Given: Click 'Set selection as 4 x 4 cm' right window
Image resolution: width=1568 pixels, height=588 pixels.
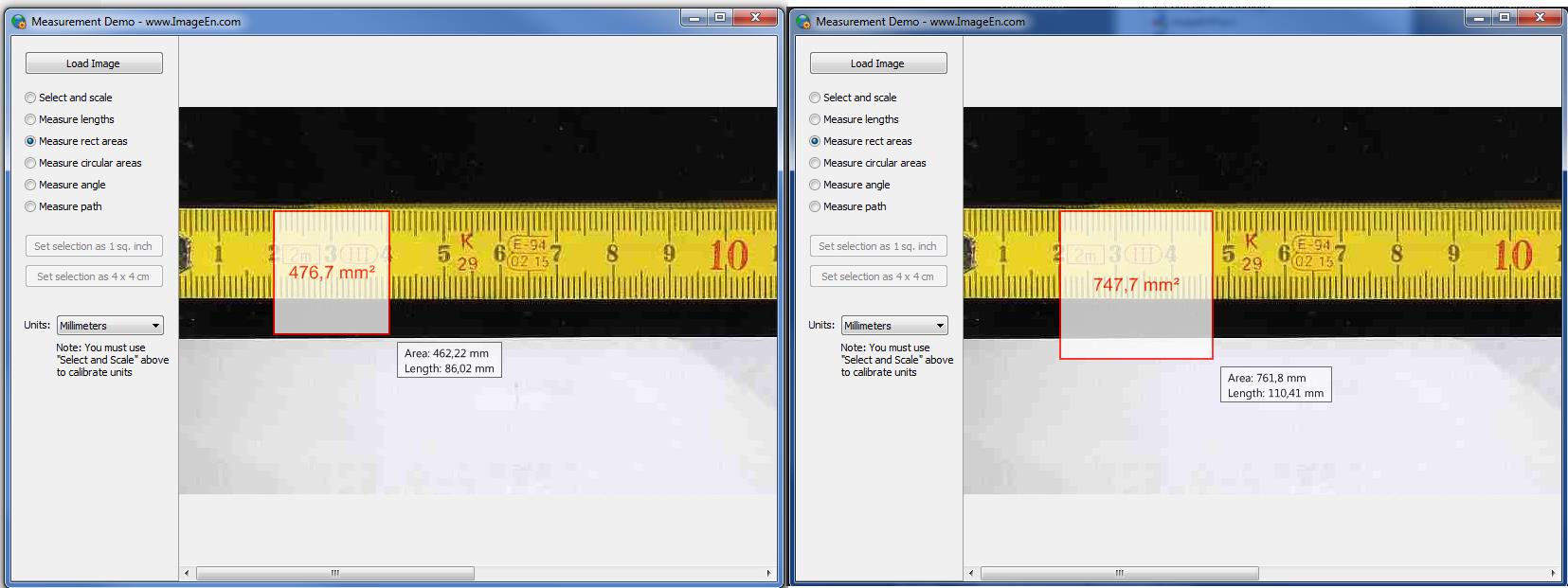Looking at the screenshot, I should pos(878,276).
